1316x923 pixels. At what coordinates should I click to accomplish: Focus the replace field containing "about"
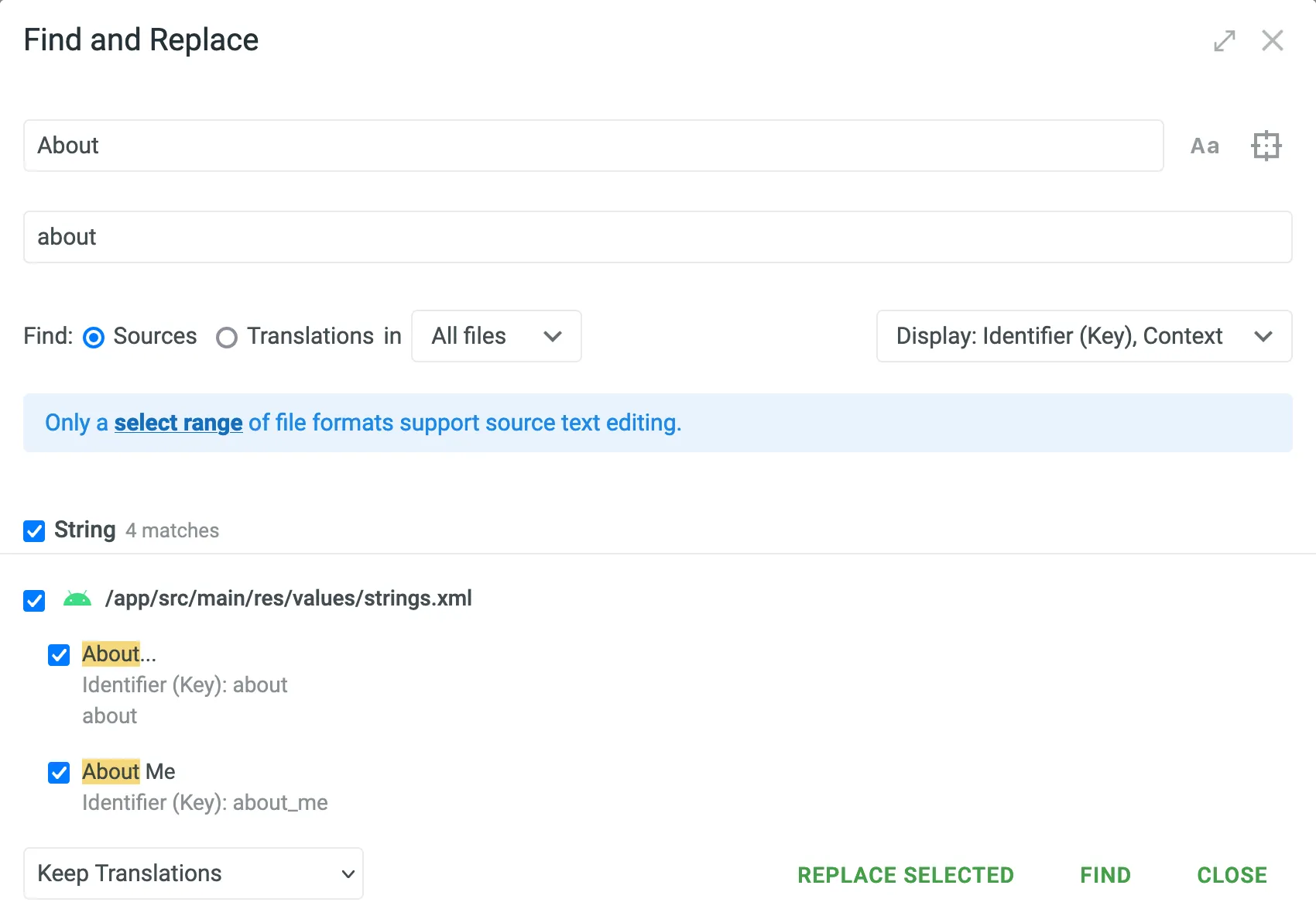click(657, 237)
